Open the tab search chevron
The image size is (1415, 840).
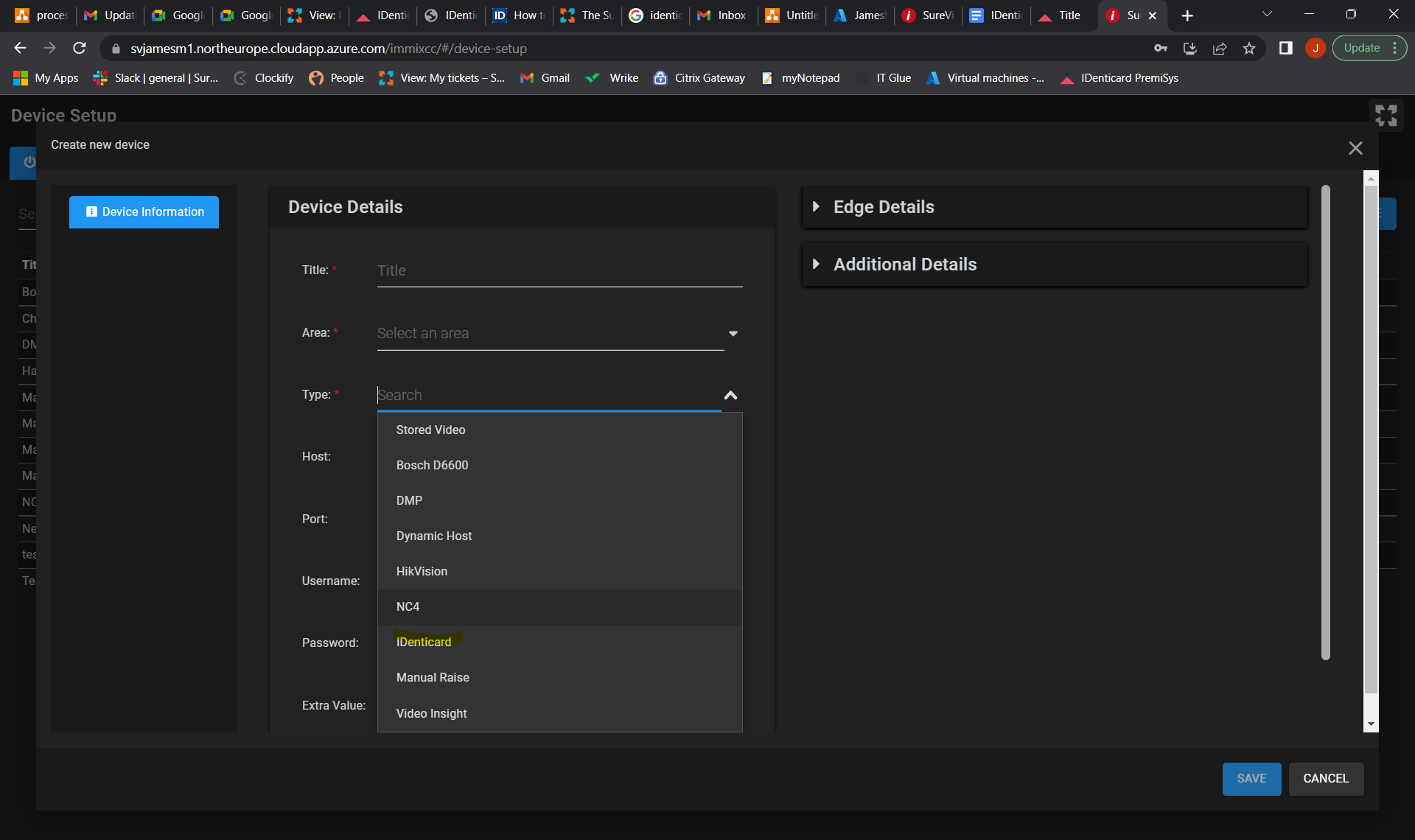click(1267, 15)
